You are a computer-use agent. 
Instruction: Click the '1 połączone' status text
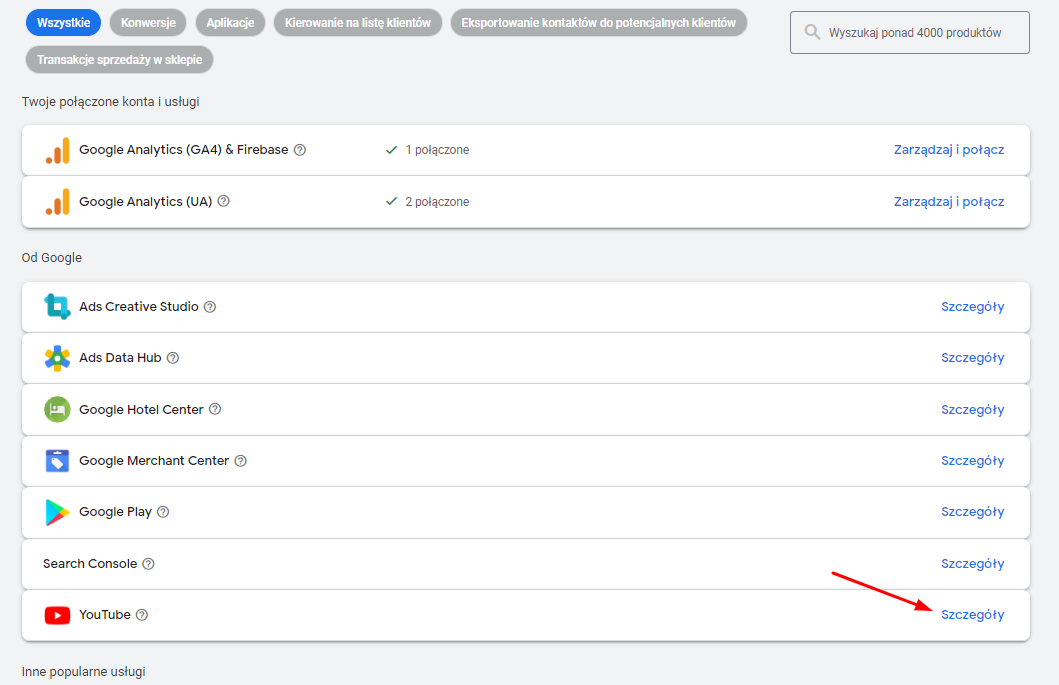[x=437, y=150]
